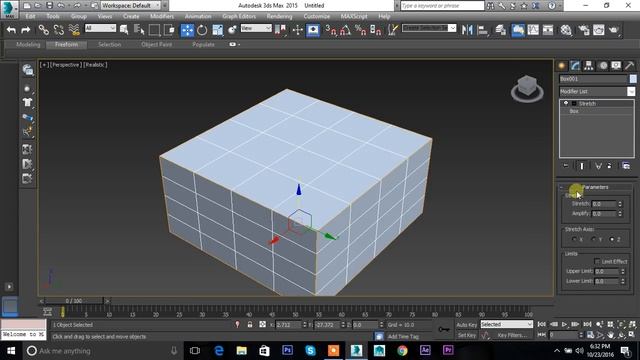Choose the Select Object tool
This screenshot has height=360, width=640.
click(124, 30)
